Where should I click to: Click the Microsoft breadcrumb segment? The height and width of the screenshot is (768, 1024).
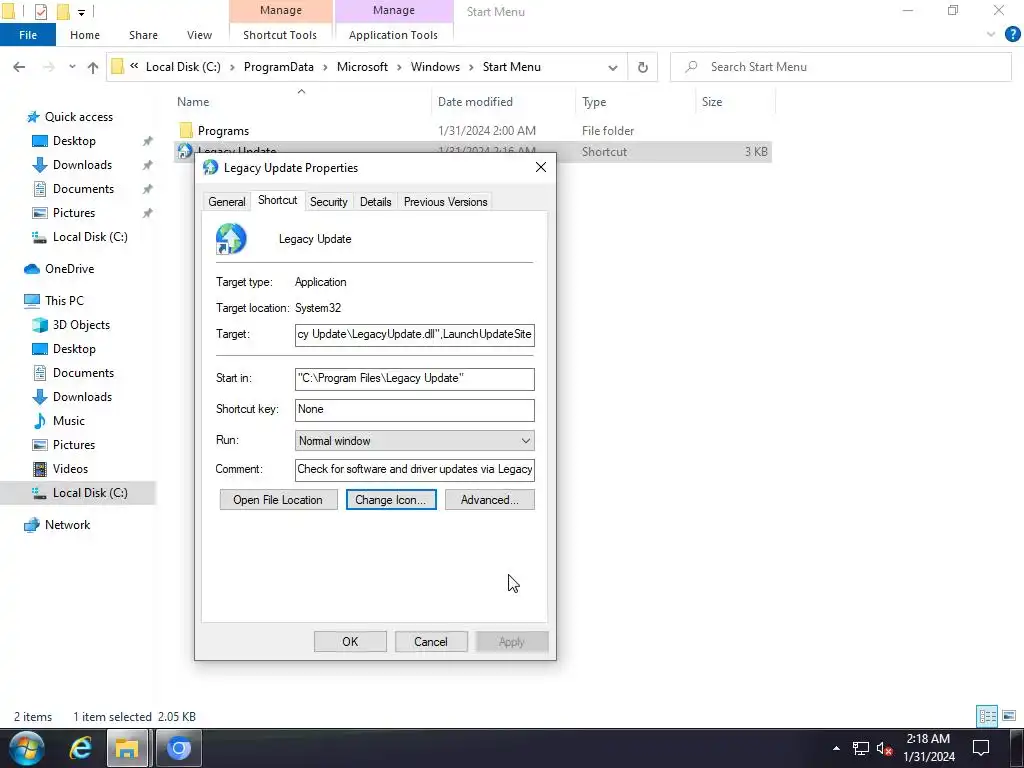click(x=362, y=67)
